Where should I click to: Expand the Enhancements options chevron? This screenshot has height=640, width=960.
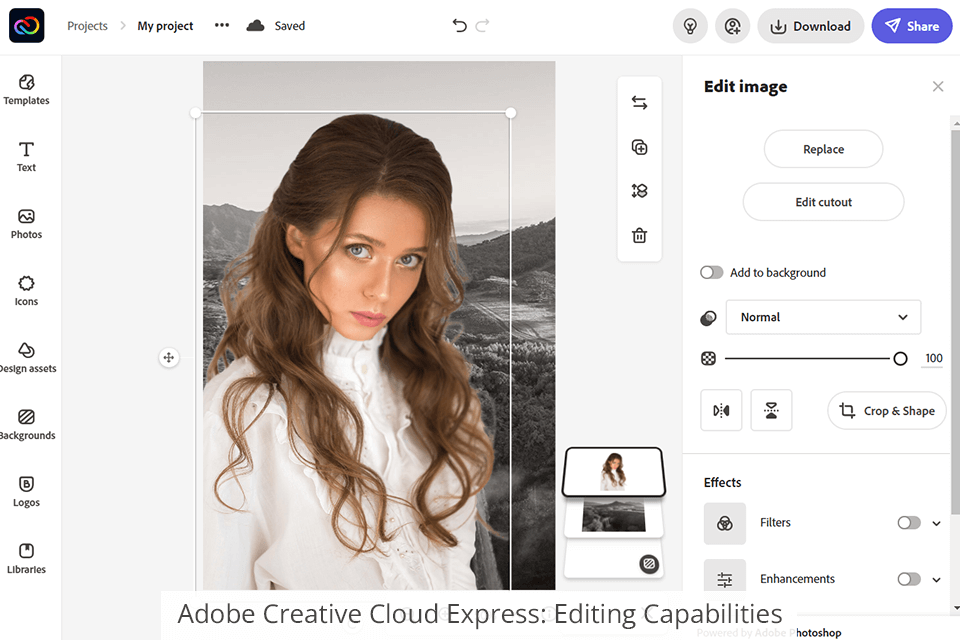pyautogui.click(x=936, y=579)
